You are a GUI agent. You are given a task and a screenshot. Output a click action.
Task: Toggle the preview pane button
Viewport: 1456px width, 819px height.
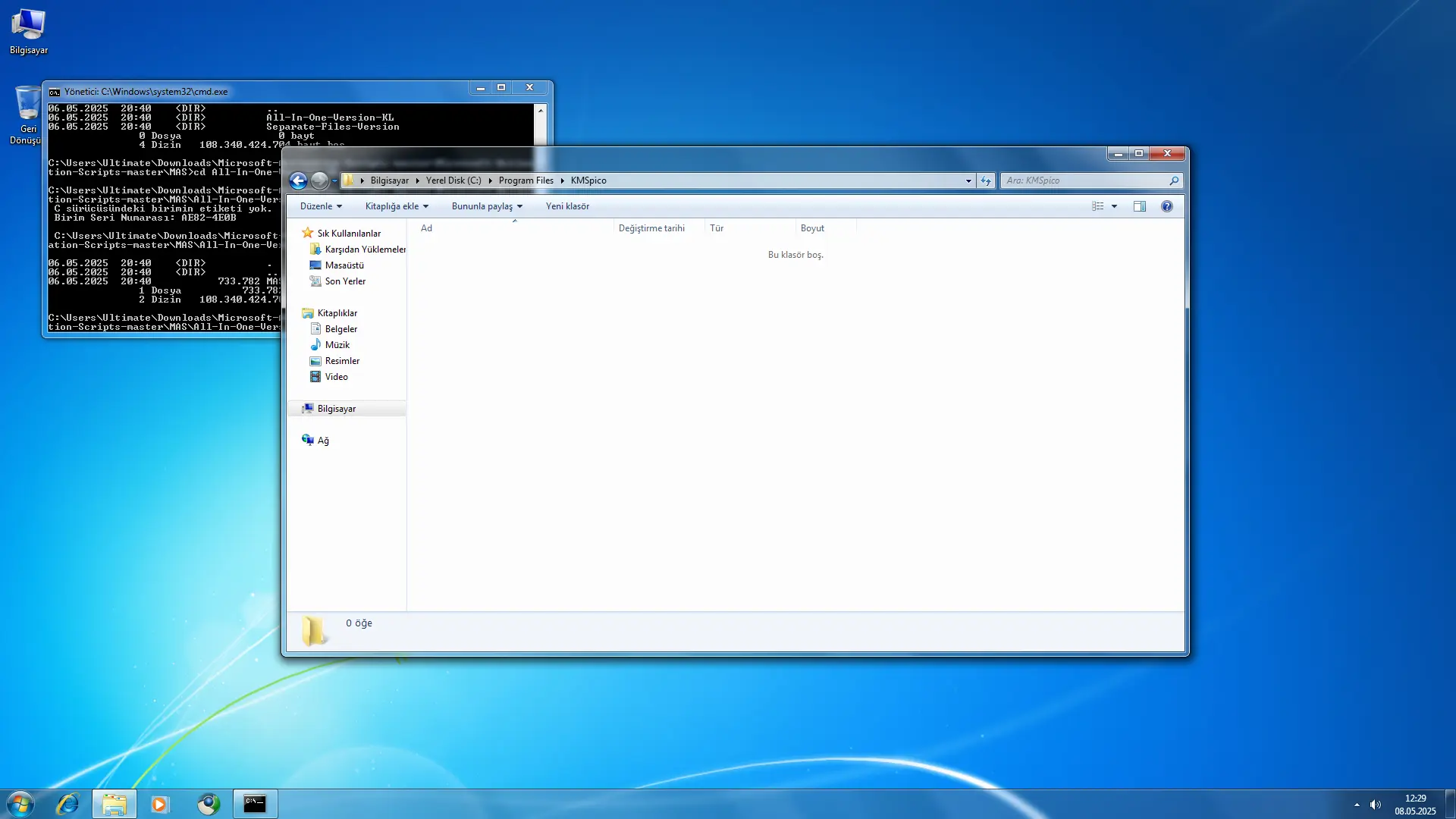[x=1139, y=206]
